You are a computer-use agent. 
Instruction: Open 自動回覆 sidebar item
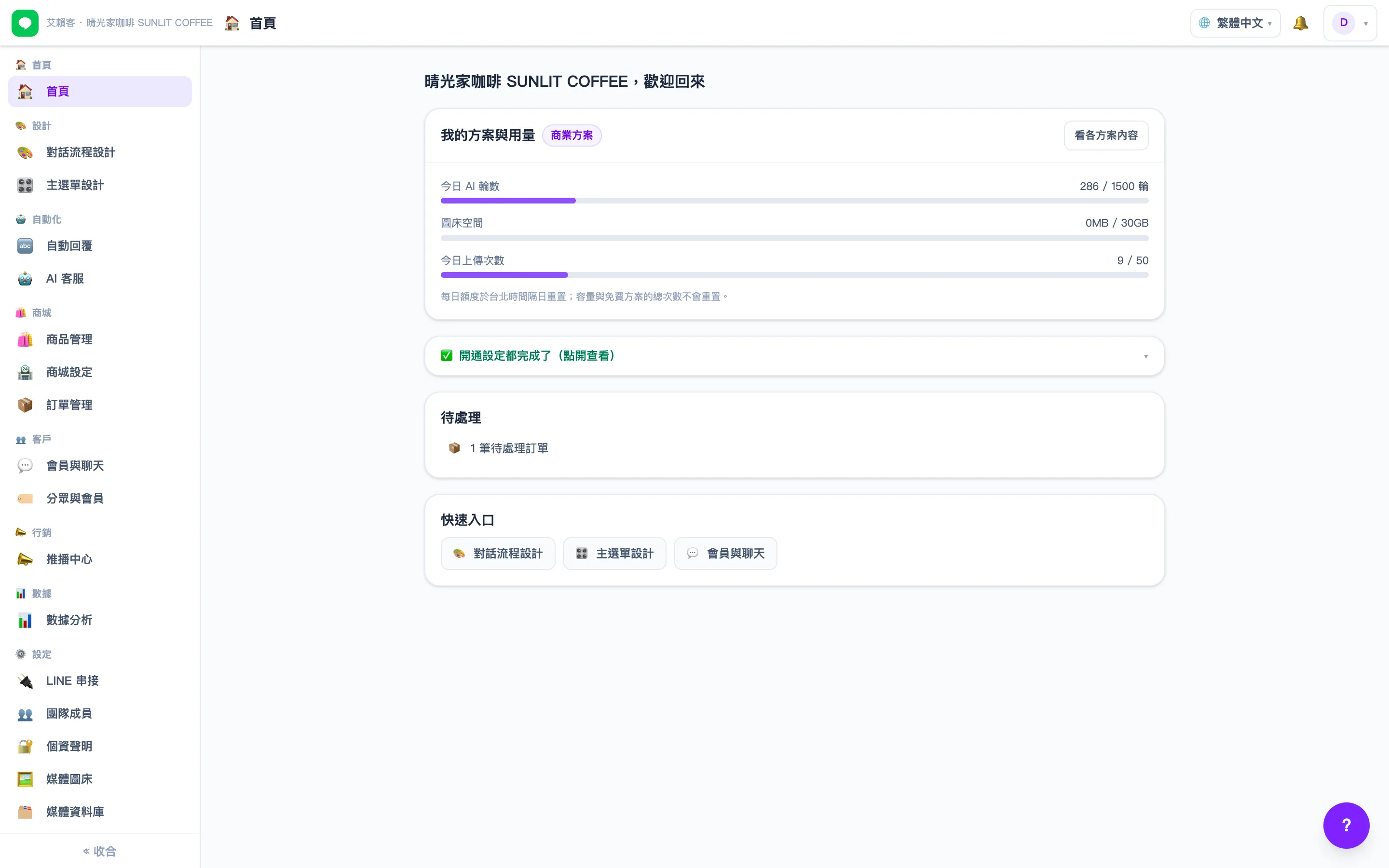(100, 246)
